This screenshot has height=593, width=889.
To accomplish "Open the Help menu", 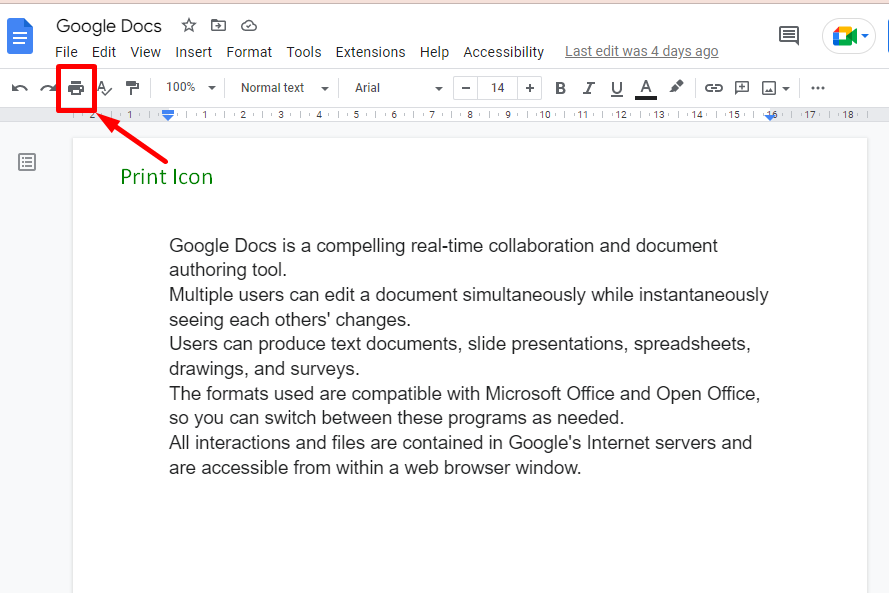I will point(434,52).
